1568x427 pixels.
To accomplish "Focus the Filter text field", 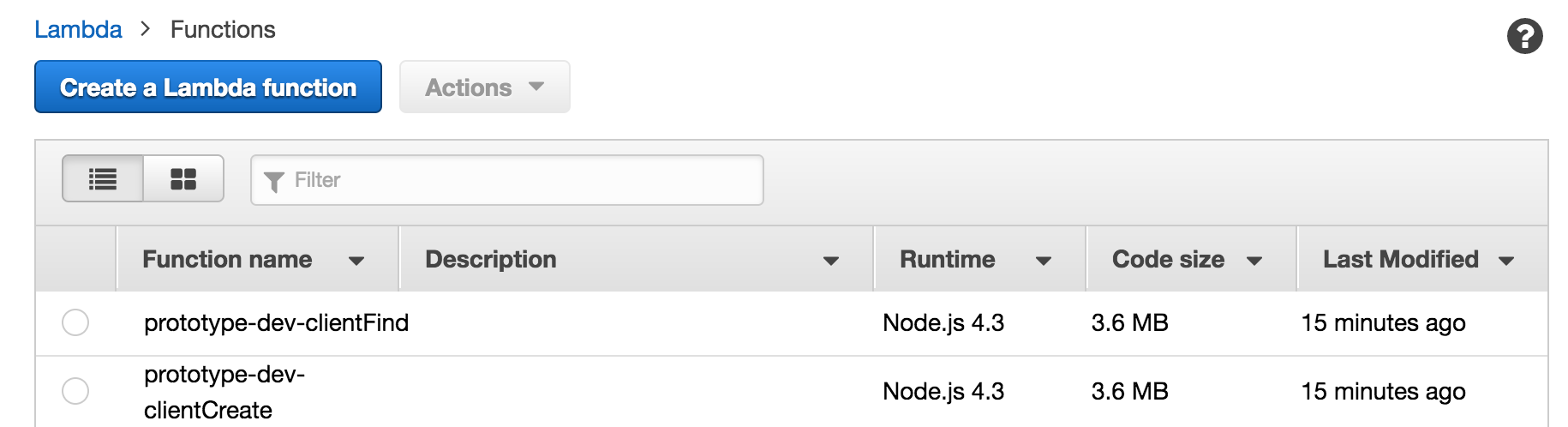I will (x=507, y=180).
